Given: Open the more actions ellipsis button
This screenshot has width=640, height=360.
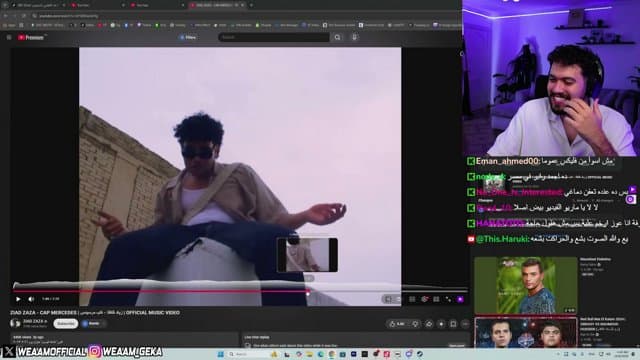Looking at the screenshot, I should pos(465,324).
